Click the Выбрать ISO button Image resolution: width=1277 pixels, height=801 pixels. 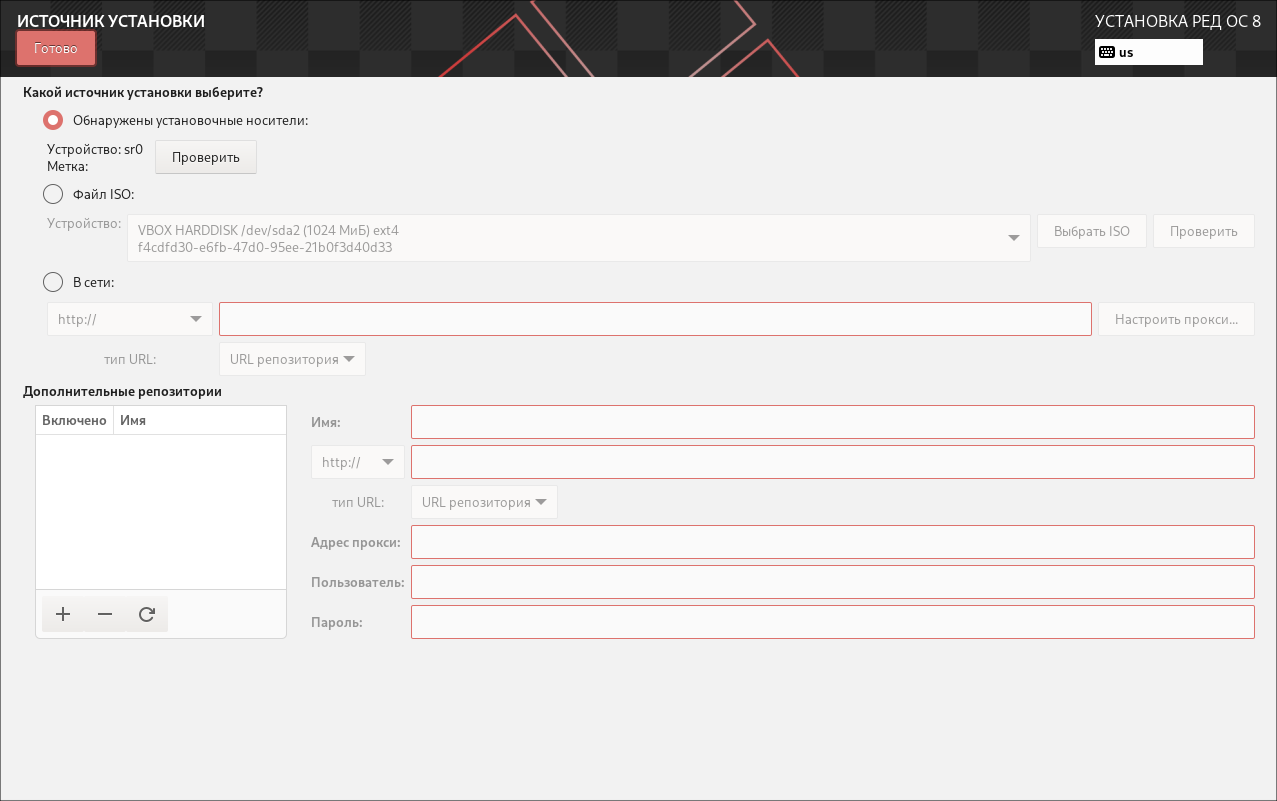click(x=1091, y=231)
